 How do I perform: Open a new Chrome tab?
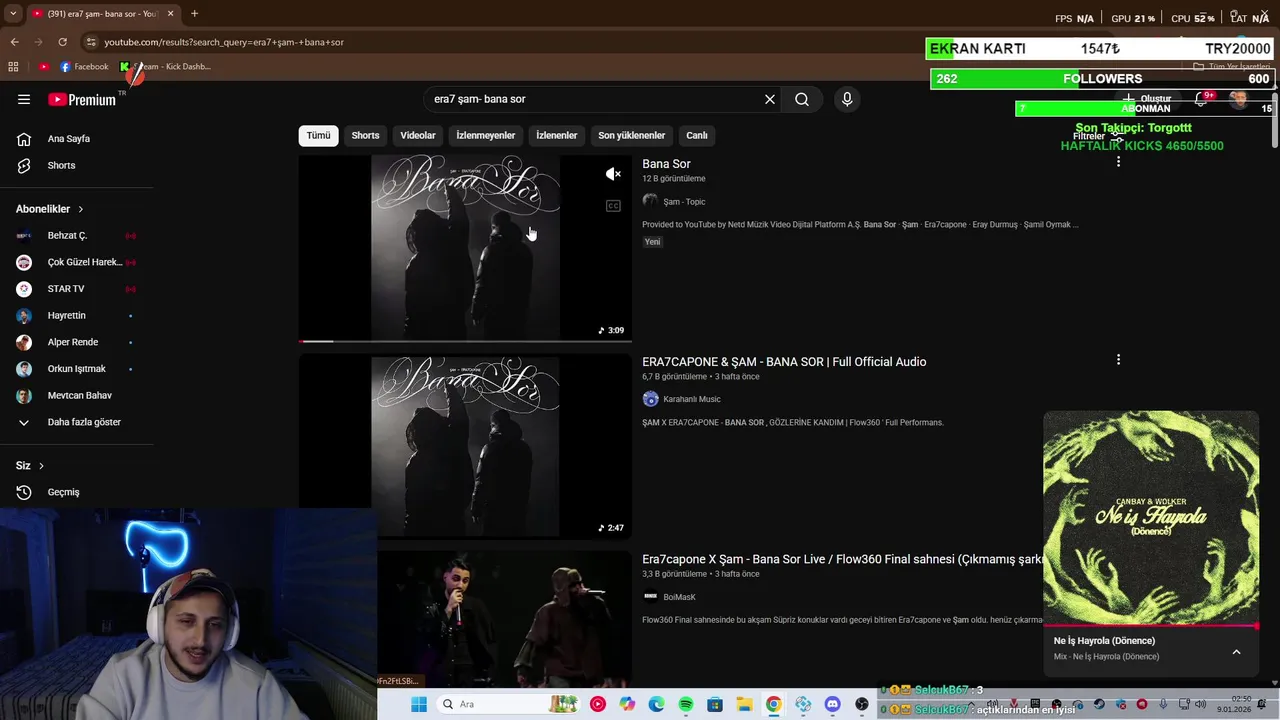click(x=194, y=13)
